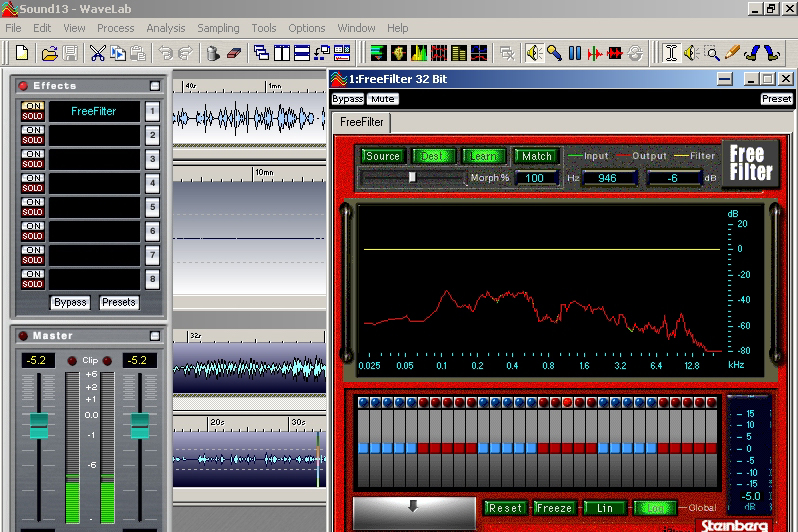Select the I-beam time selection cursor icon
798x532 pixels.
pyautogui.click(x=671, y=52)
